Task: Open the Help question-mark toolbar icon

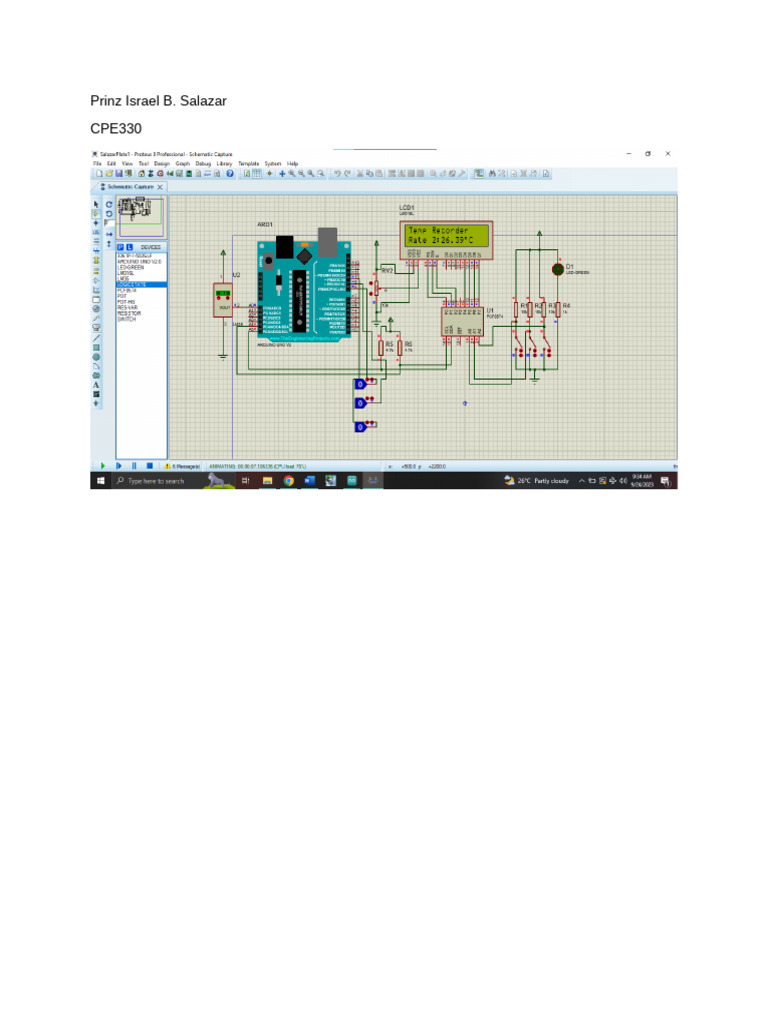Action: coord(230,173)
